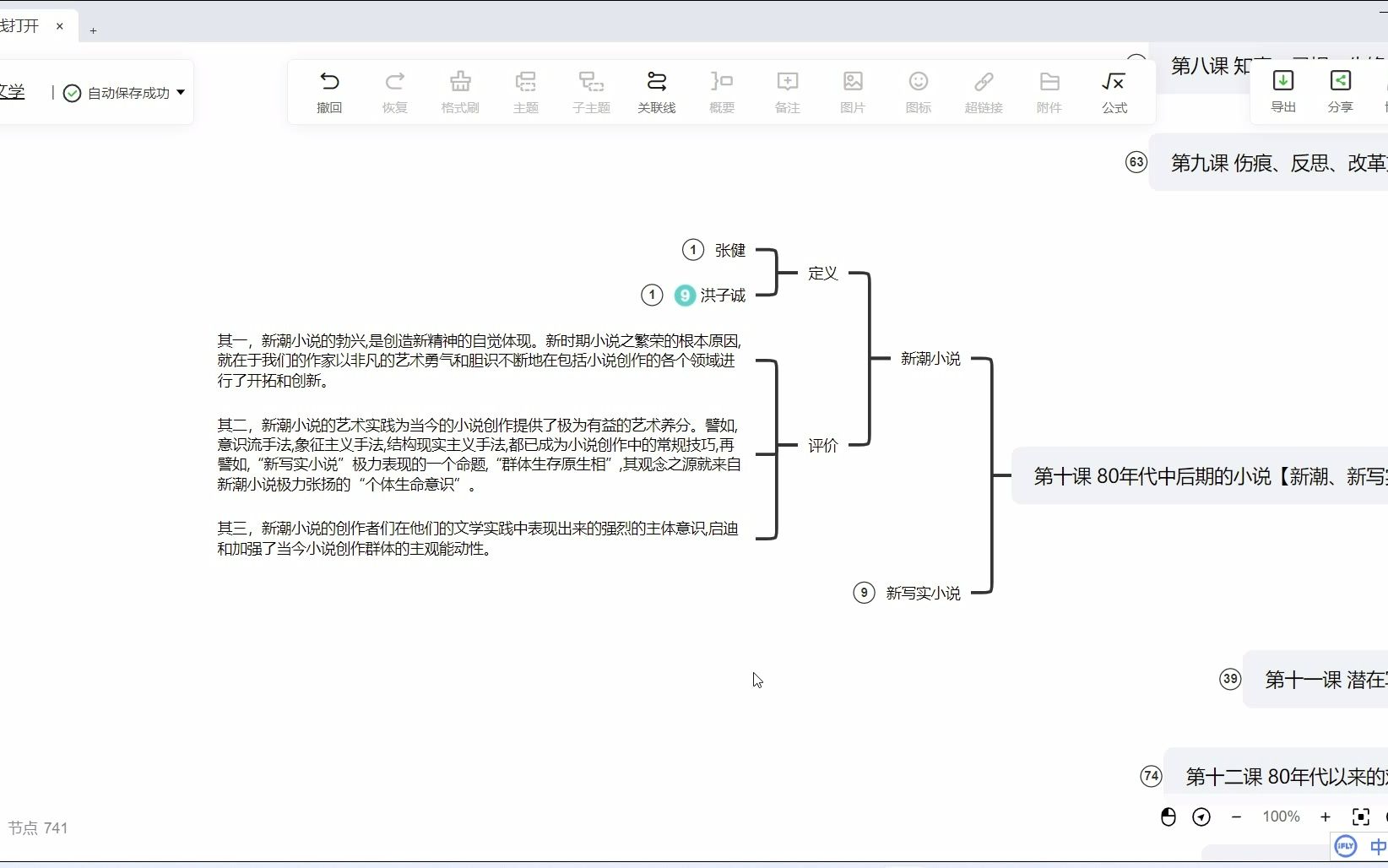The width and height of the screenshot is (1388, 868).
Task: Select the 第十一课 潜在 topic
Action: tap(1315, 679)
